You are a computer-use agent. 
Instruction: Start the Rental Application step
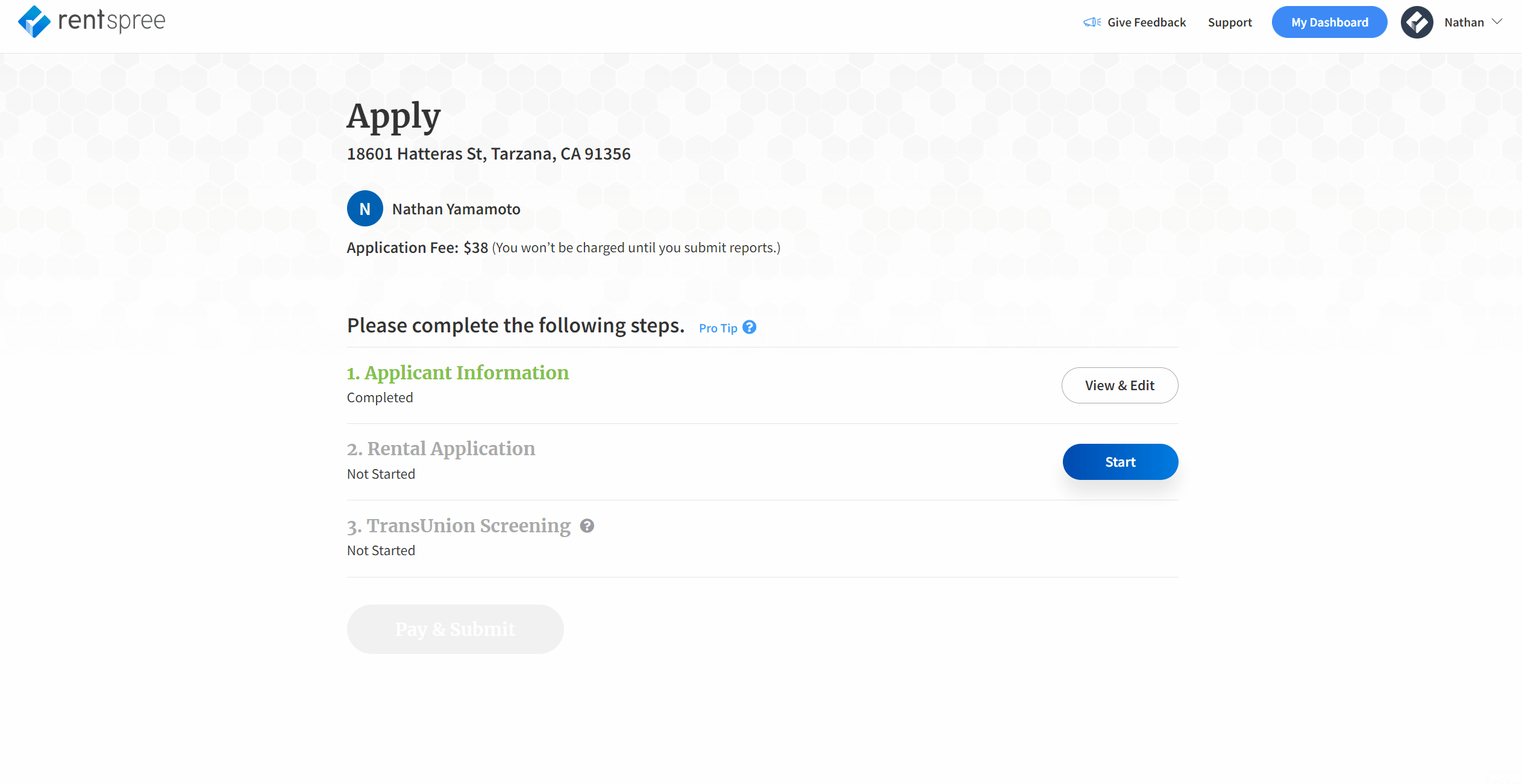(x=1120, y=461)
